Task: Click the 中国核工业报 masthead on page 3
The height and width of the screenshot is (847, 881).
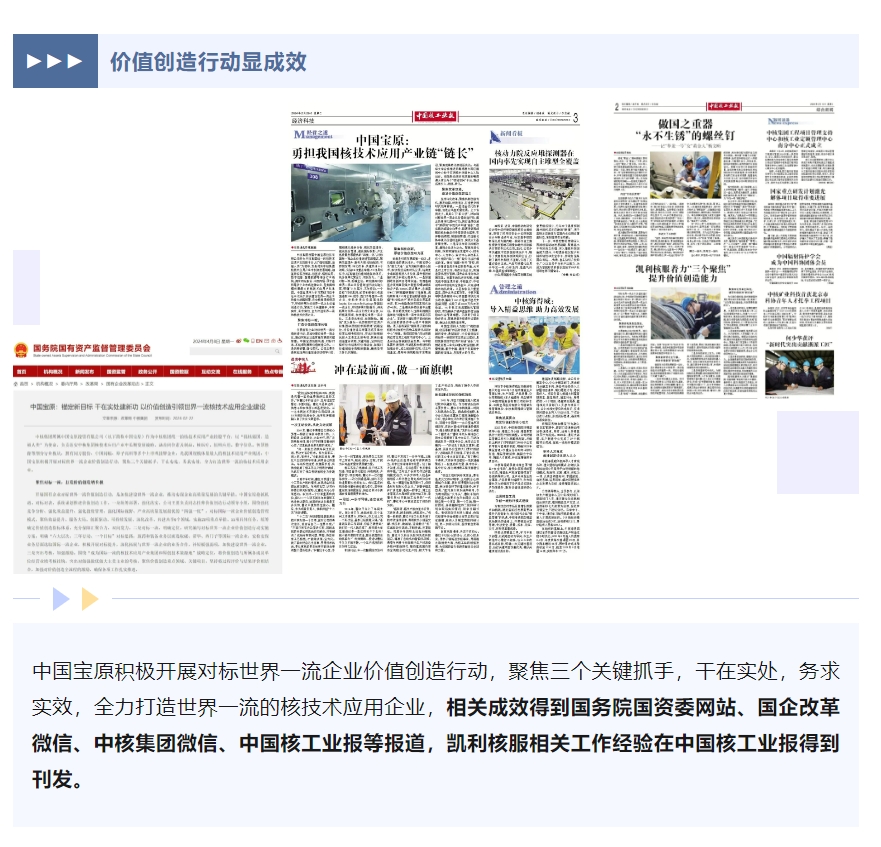Action: click(x=435, y=116)
